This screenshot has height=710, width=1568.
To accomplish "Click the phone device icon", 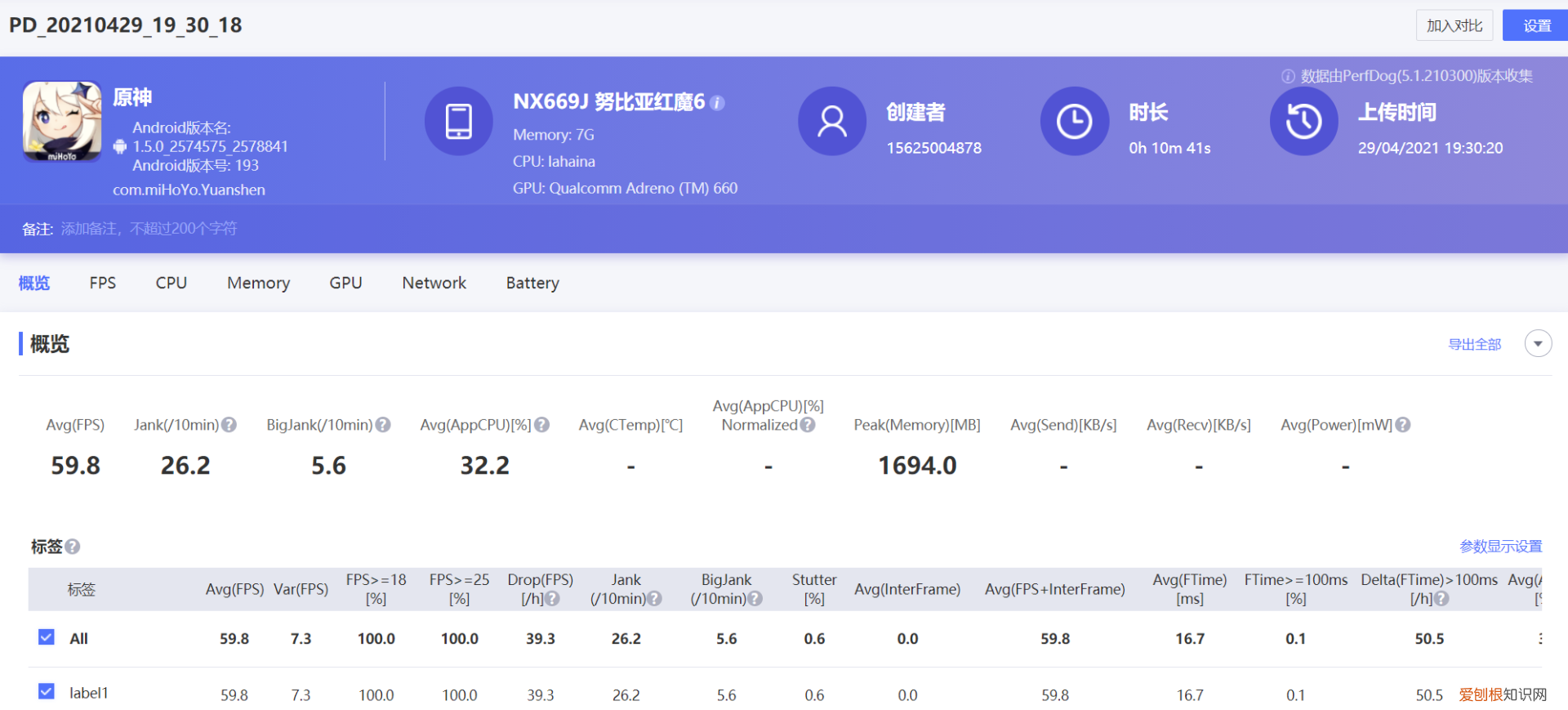I will tap(458, 122).
